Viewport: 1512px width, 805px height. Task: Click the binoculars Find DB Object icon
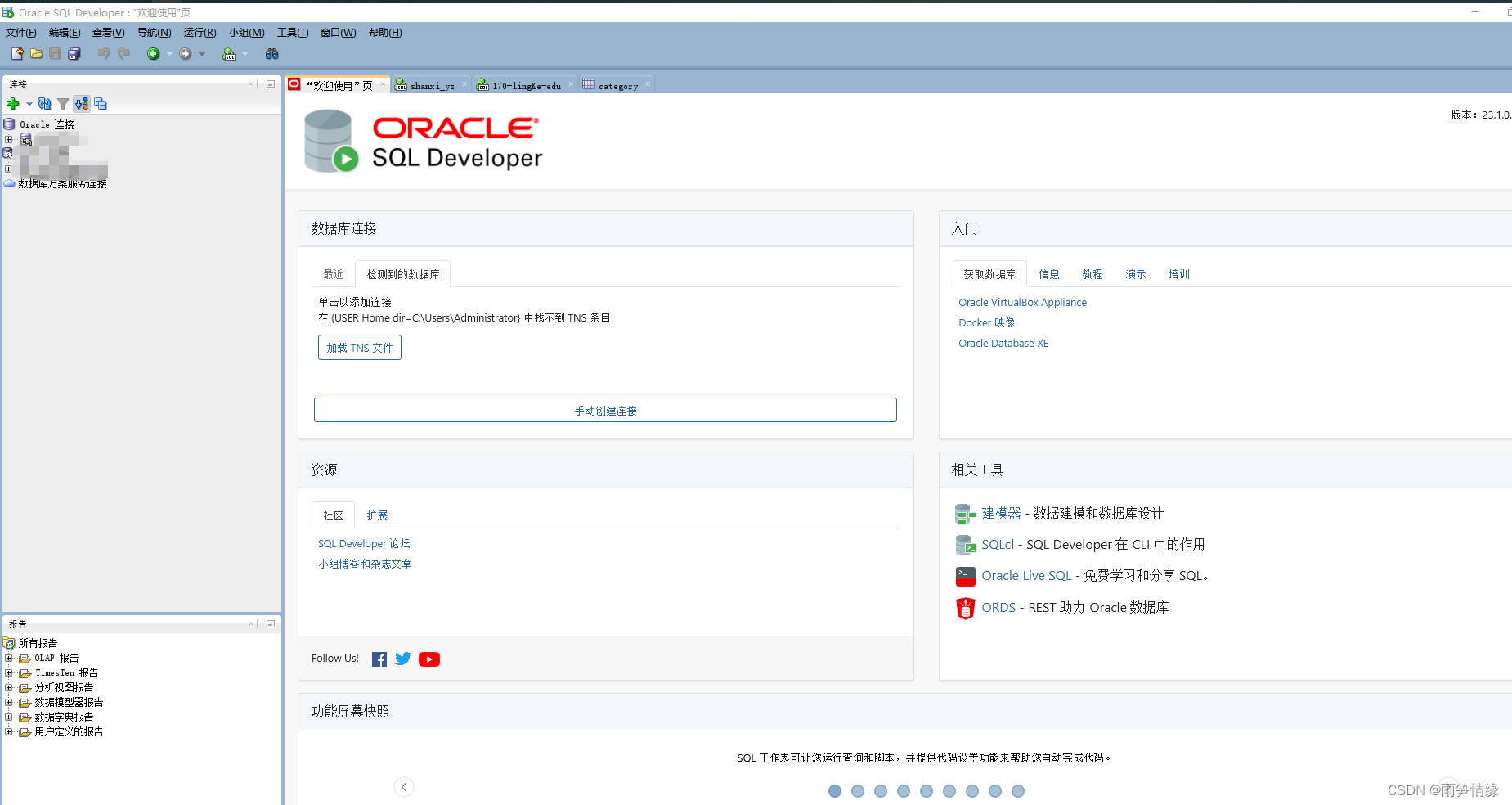pyautogui.click(x=272, y=53)
